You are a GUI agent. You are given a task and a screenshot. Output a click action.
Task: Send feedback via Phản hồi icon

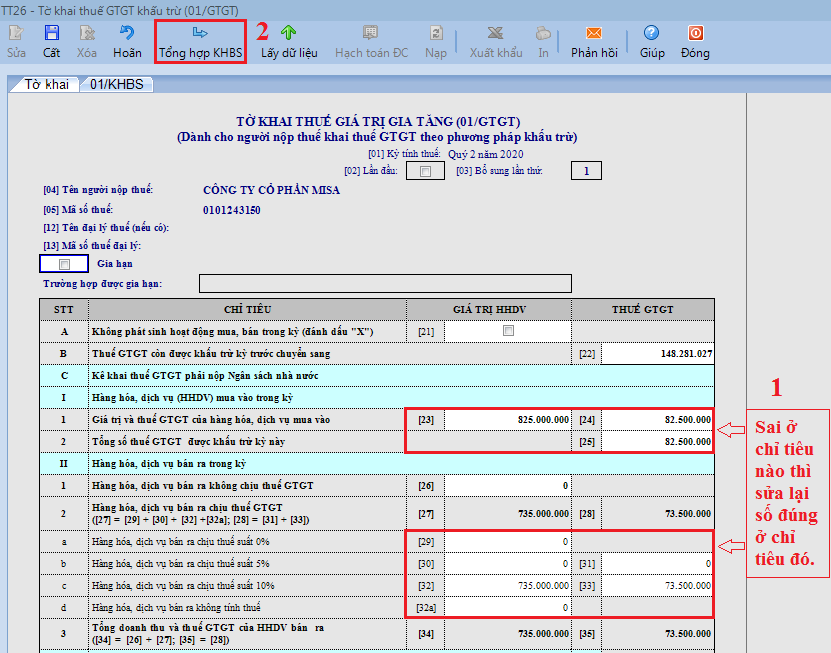(x=594, y=33)
